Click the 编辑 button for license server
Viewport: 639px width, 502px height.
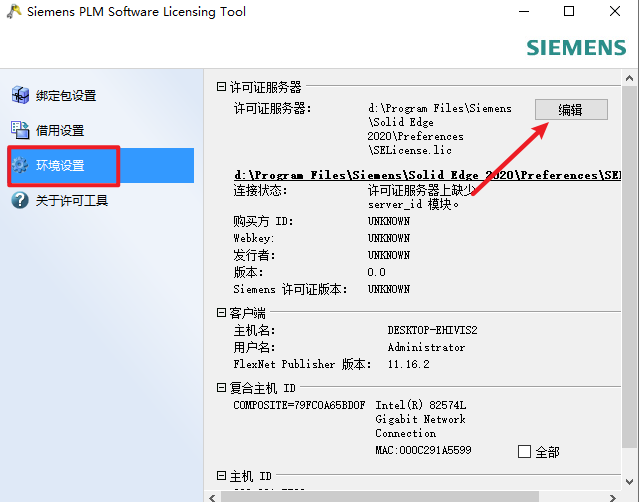click(571, 110)
